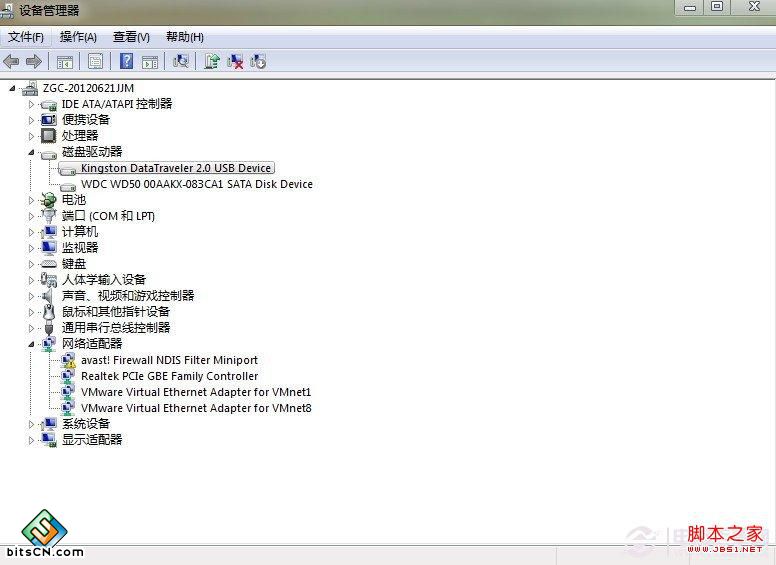Screen dimensions: 776x565
Task: Click the battery (电池) category icon
Action: pos(48,200)
